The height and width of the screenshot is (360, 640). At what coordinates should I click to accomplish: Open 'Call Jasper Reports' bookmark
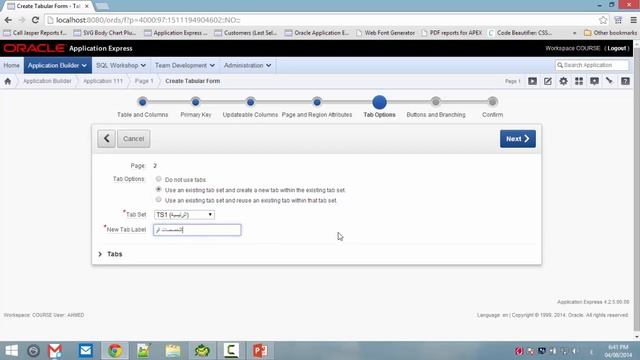coord(35,33)
